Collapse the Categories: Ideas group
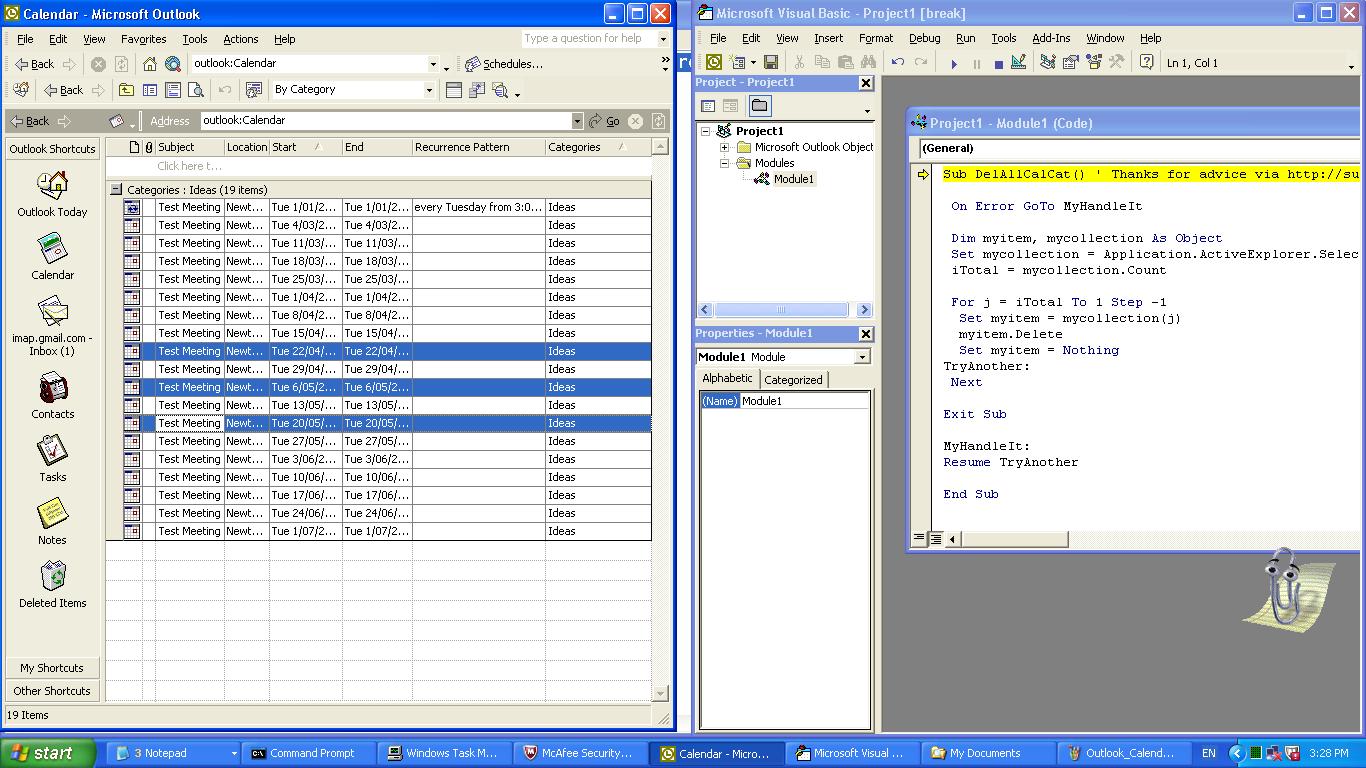Image resolution: width=1366 pixels, height=768 pixels. point(116,189)
